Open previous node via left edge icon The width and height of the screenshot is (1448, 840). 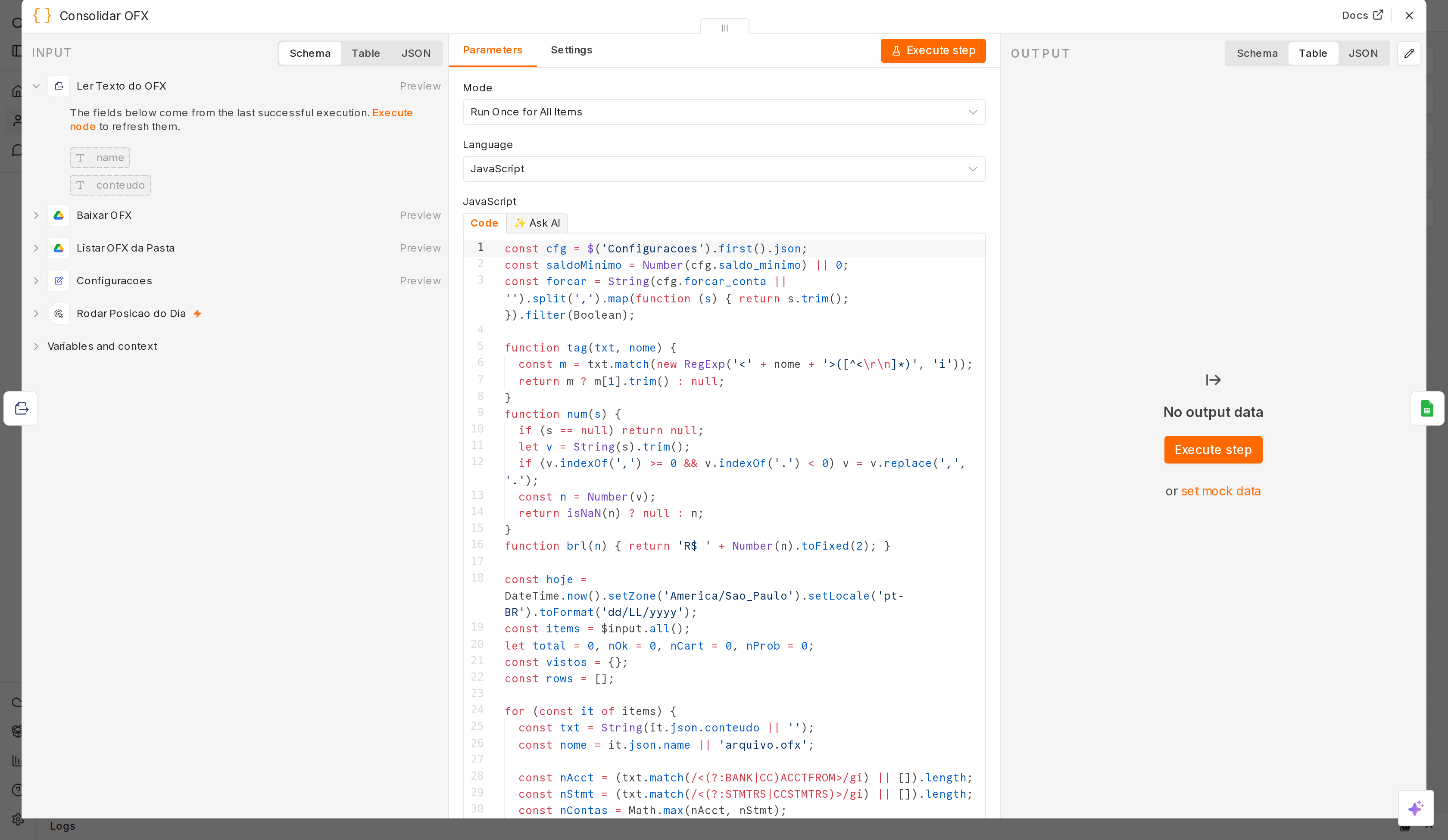21,408
